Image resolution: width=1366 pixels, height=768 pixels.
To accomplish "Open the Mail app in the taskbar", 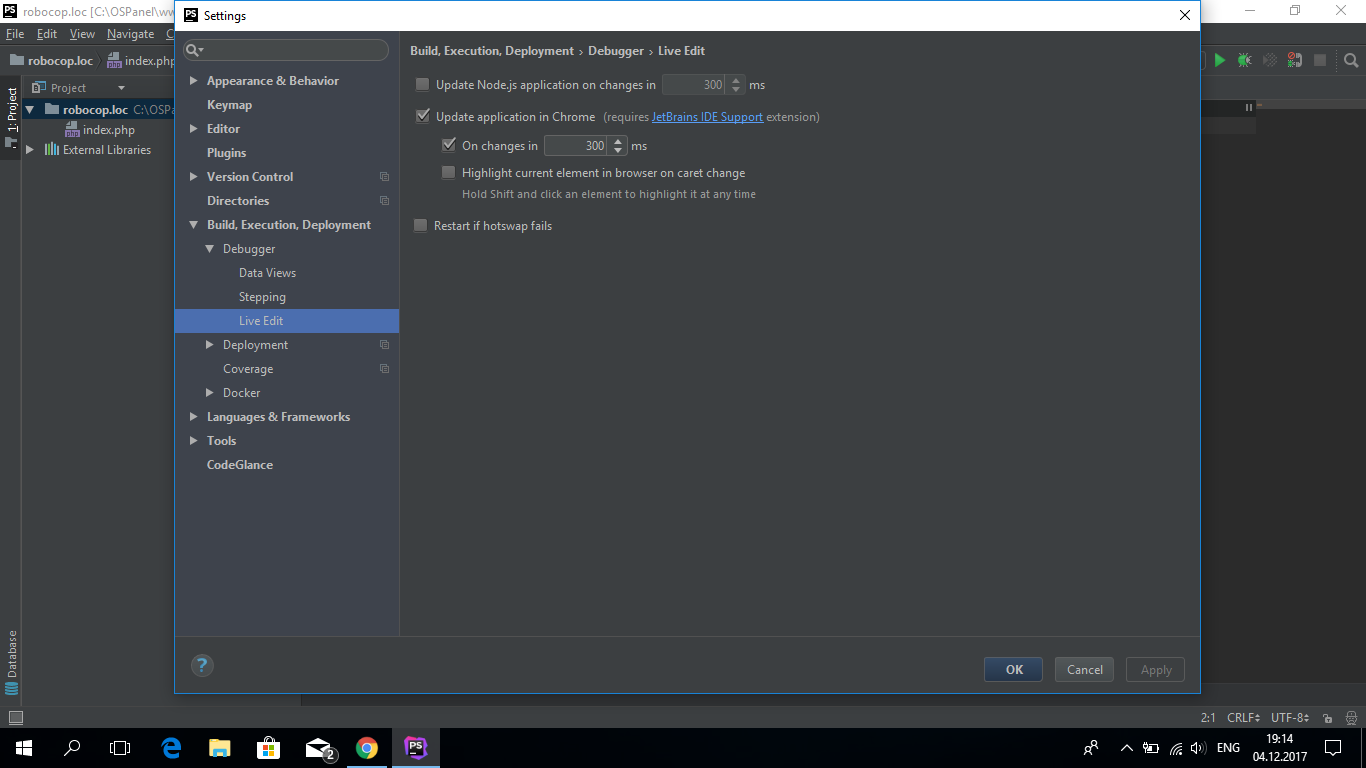I will click(319, 747).
